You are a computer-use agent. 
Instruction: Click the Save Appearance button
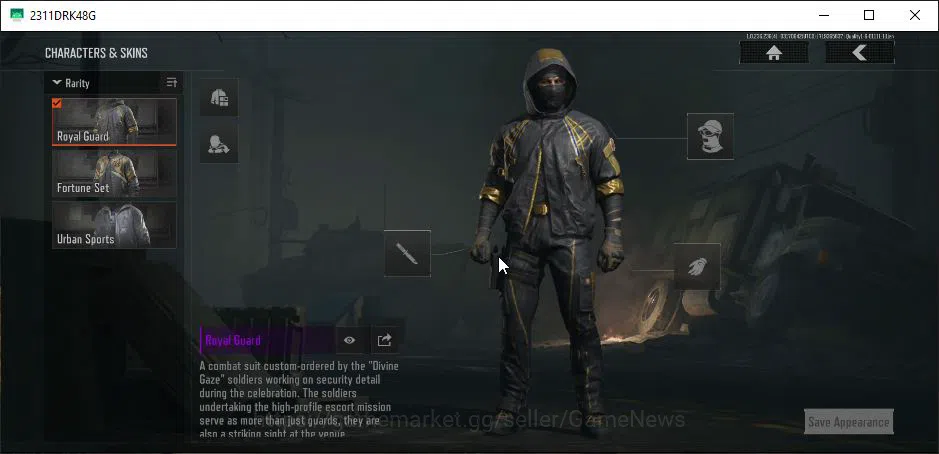coord(849,422)
